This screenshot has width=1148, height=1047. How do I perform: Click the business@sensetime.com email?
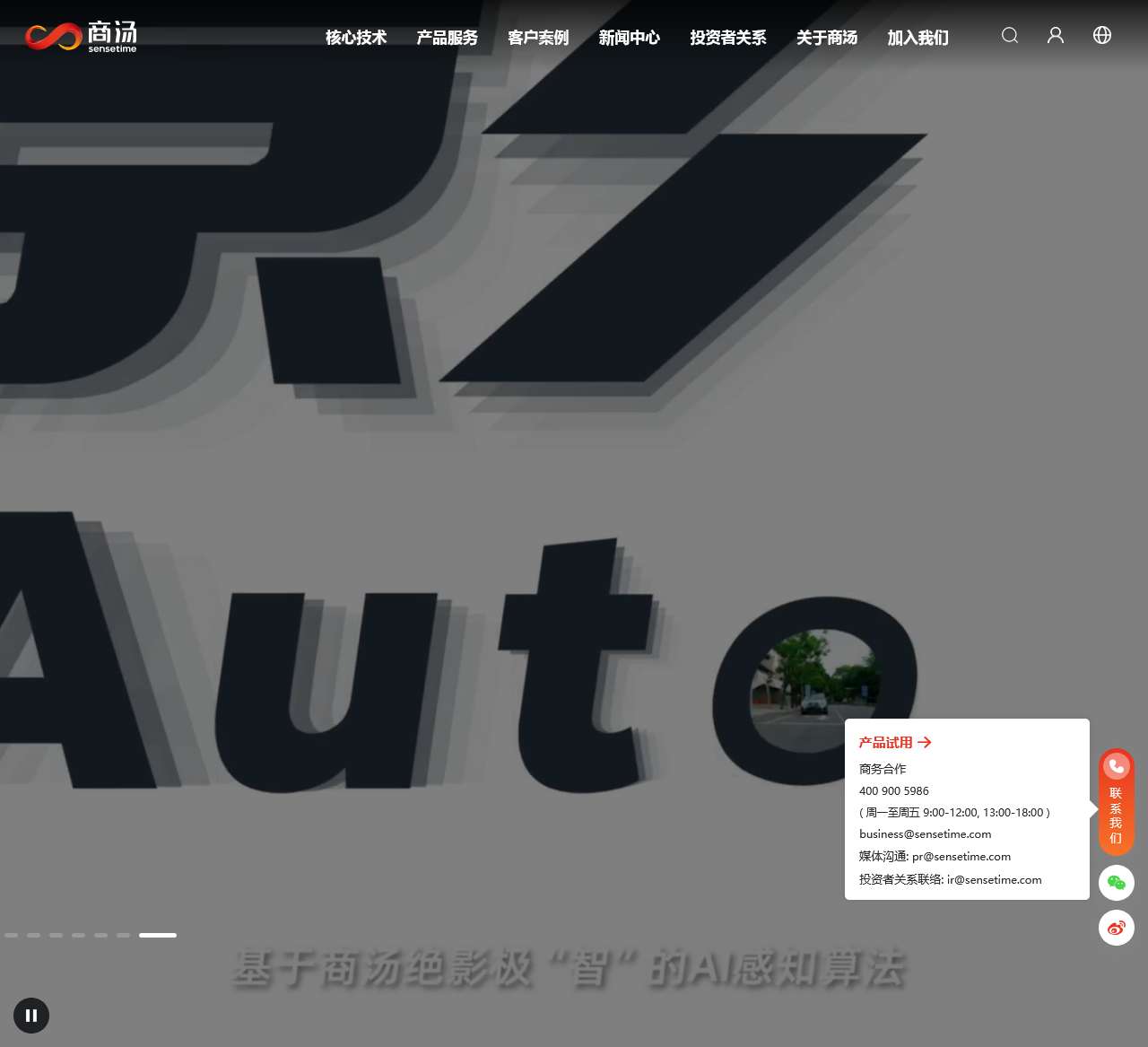point(925,834)
